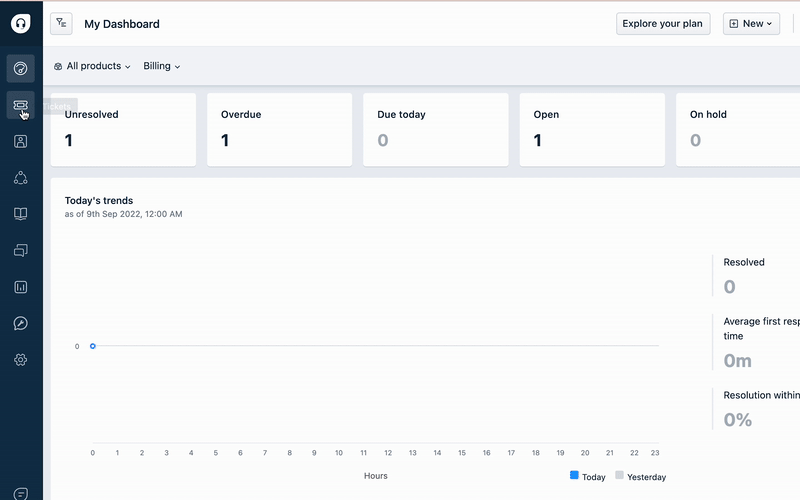The image size is (800, 500).
Task: Toggle the dashboard filter list icon
Action: tap(61, 23)
